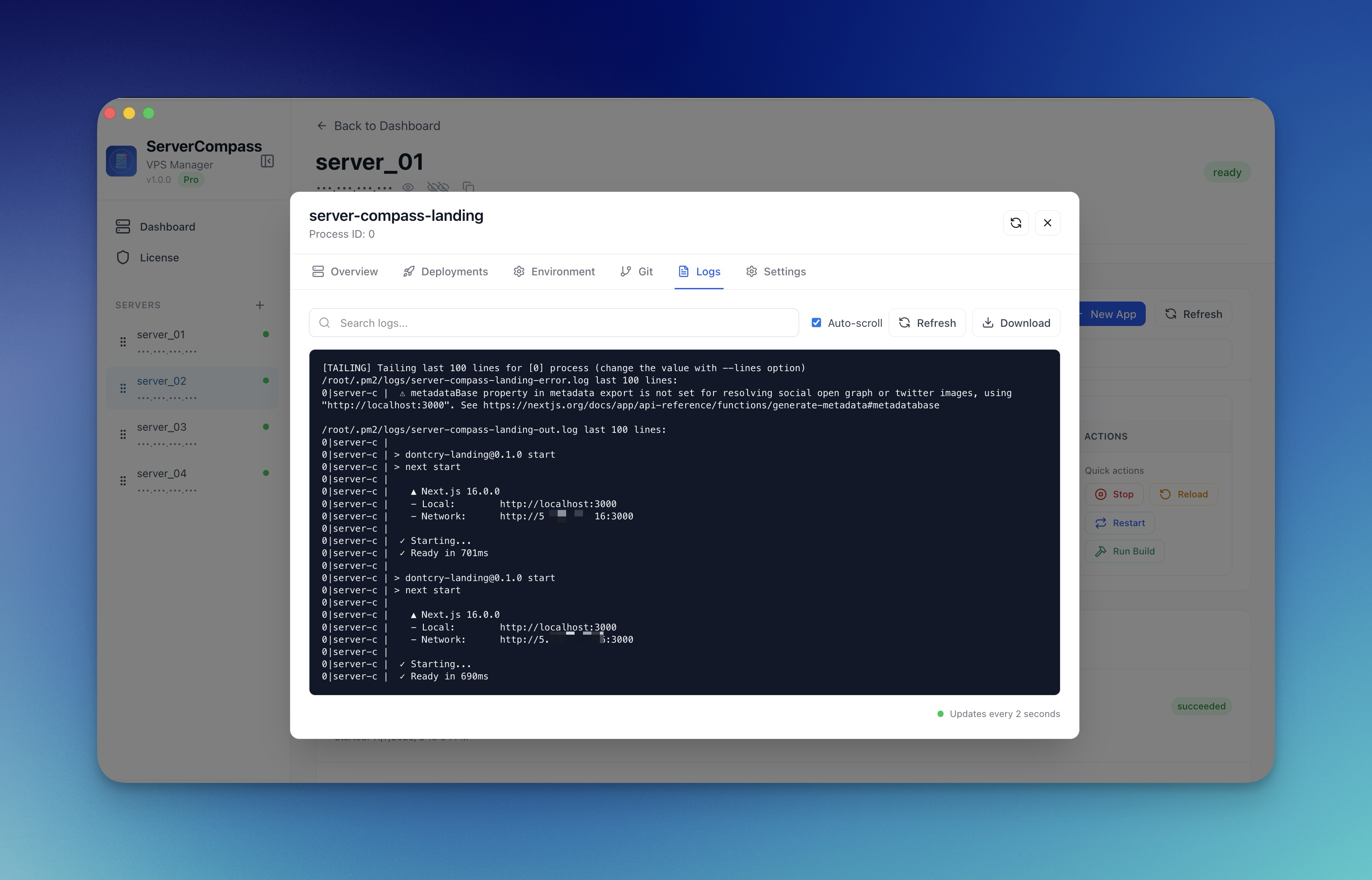Open the modal Settings tab
1372x880 pixels.
pyautogui.click(x=775, y=272)
